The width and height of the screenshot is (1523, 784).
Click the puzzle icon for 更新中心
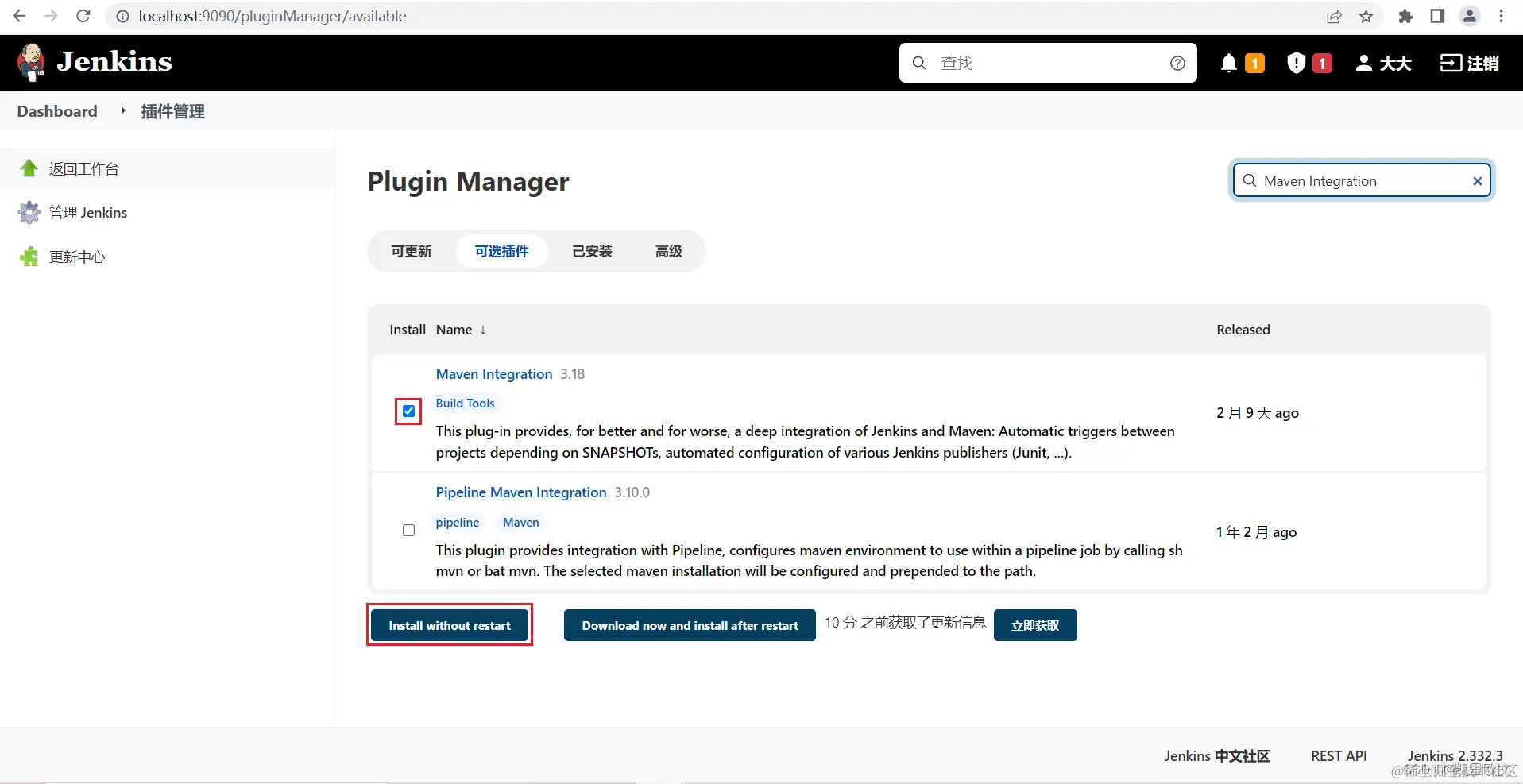pos(29,257)
